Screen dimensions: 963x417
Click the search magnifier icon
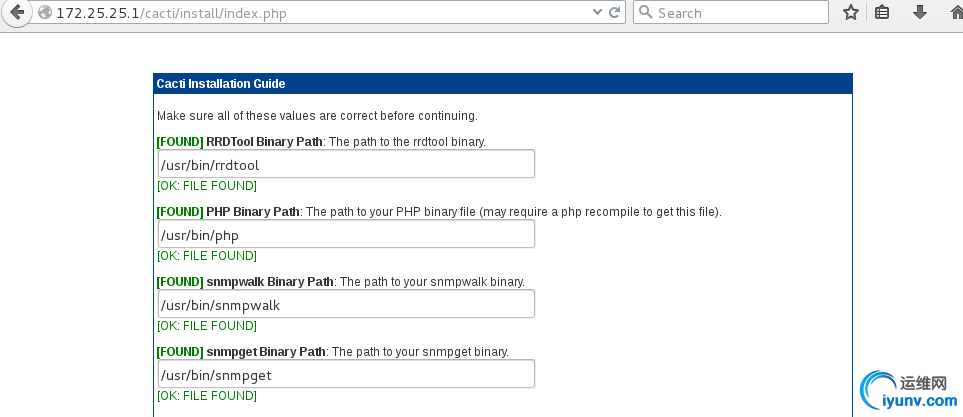tap(645, 13)
